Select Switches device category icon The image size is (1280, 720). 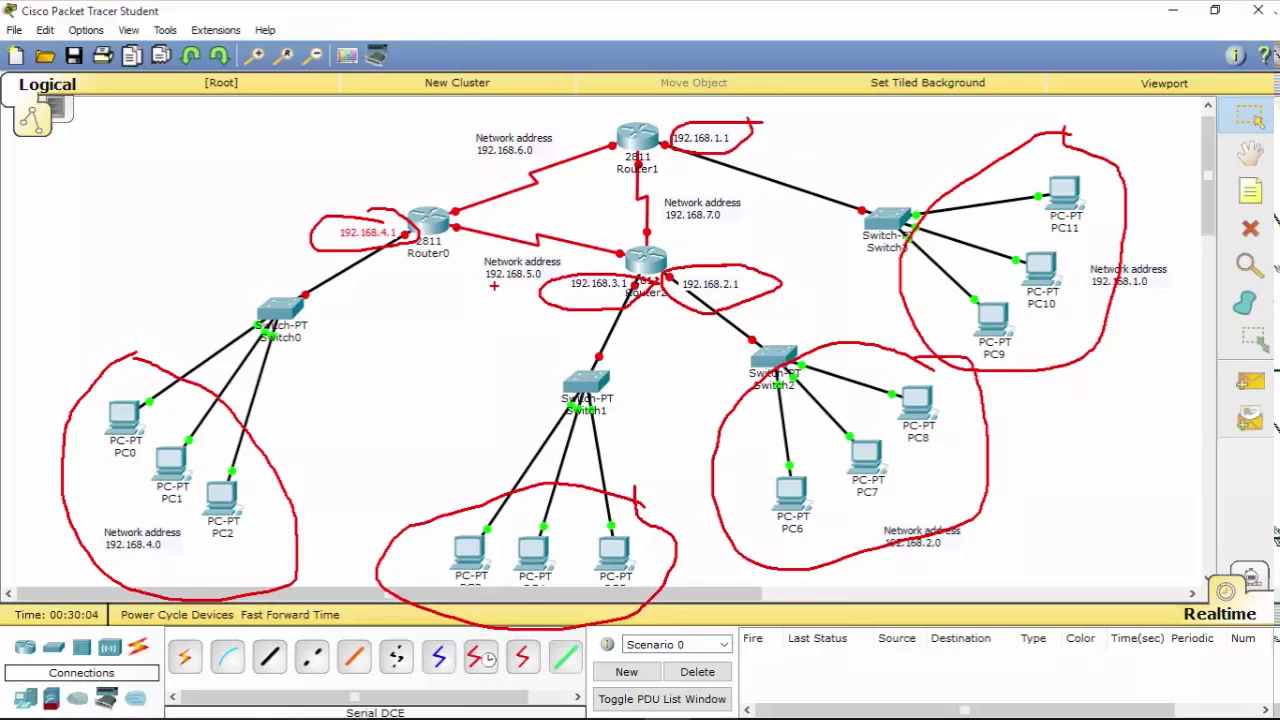pos(54,647)
